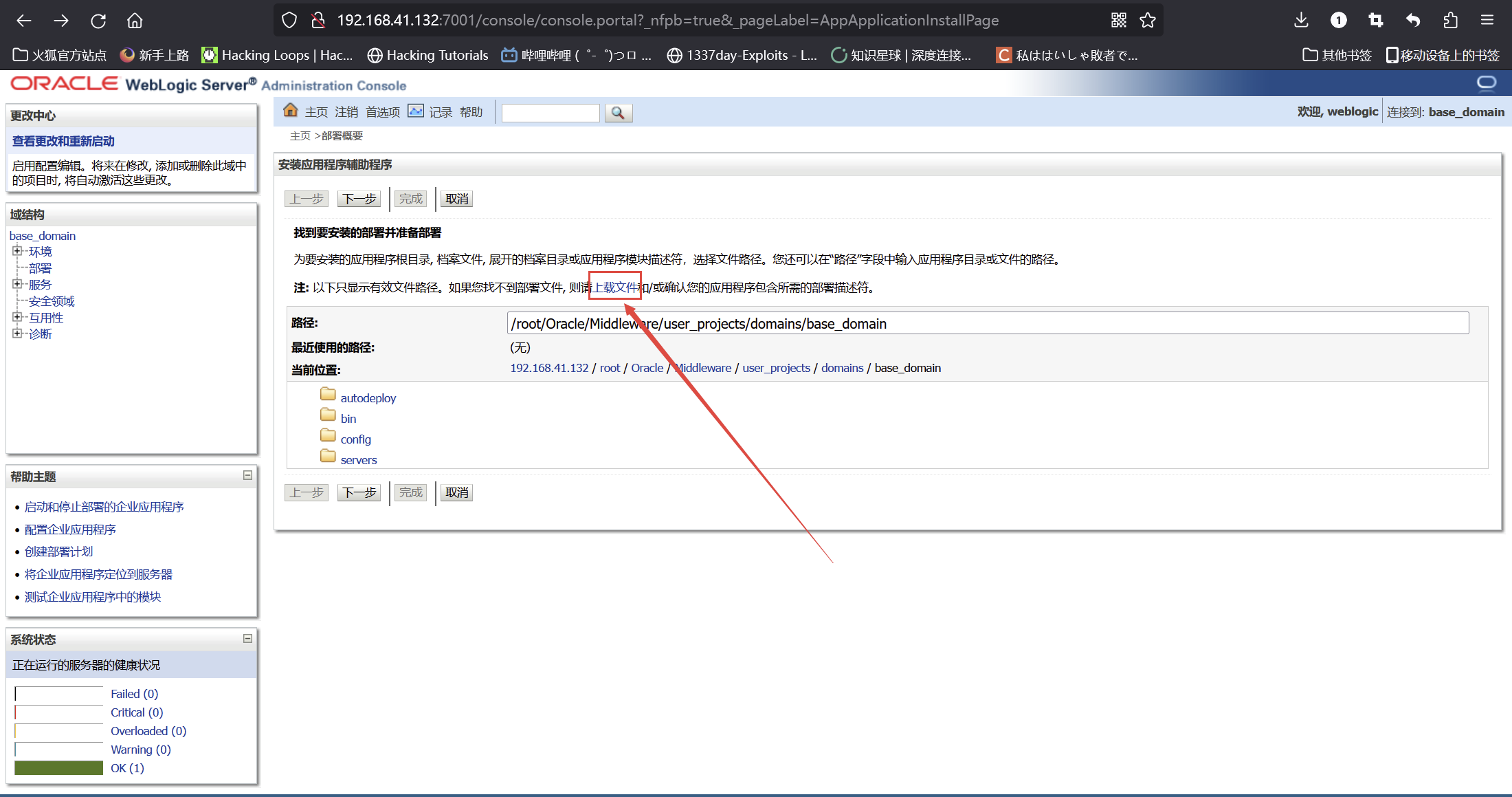1512x797 pixels.
Task: Click 主页 in console toolbar
Action: [316, 112]
